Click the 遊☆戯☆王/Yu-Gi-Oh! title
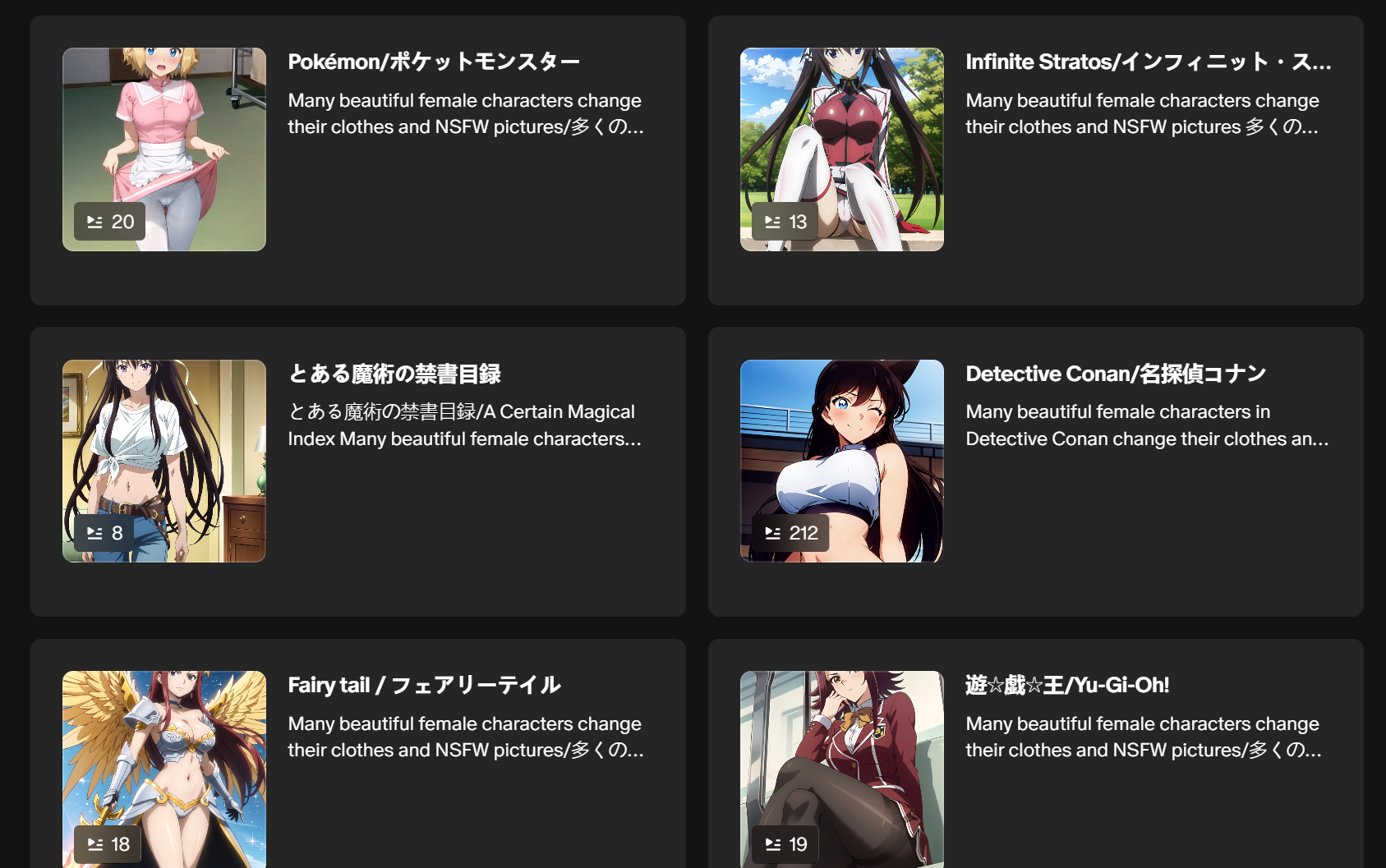The image size is (1386, 868). (x=1067, y=685)
